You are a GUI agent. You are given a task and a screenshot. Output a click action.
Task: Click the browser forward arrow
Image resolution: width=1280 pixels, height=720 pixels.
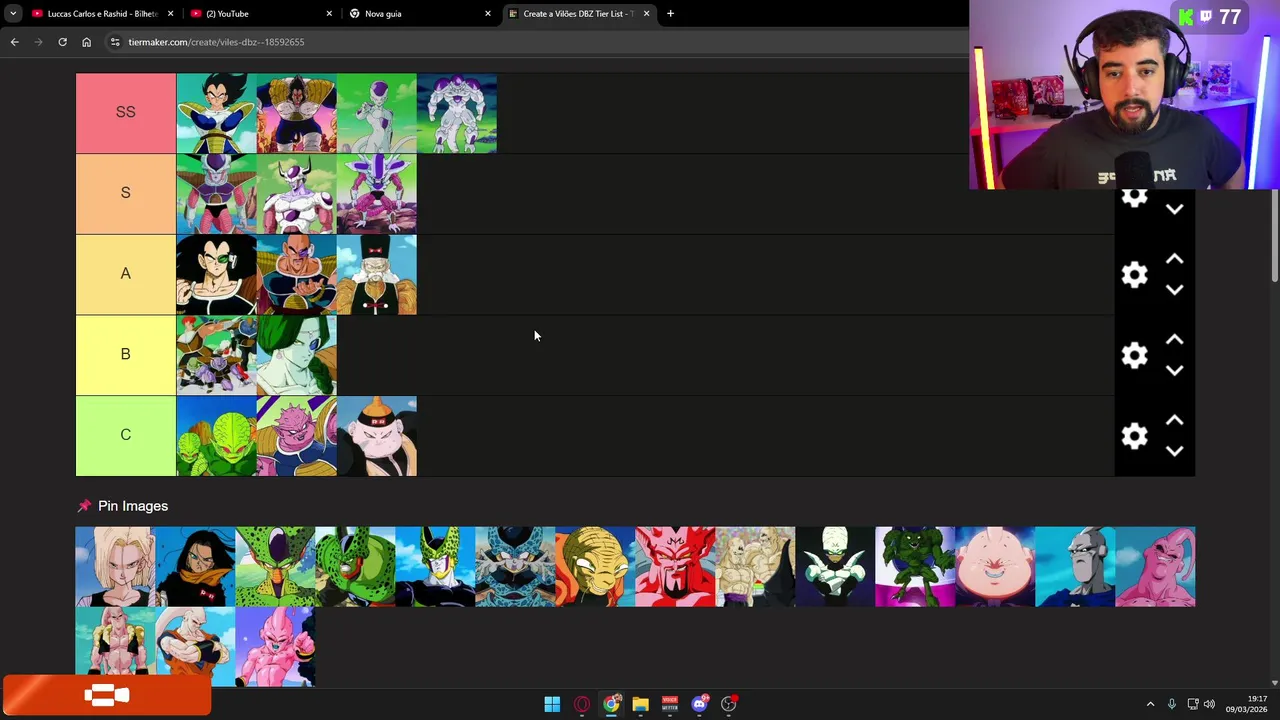(x=38, y=42)
